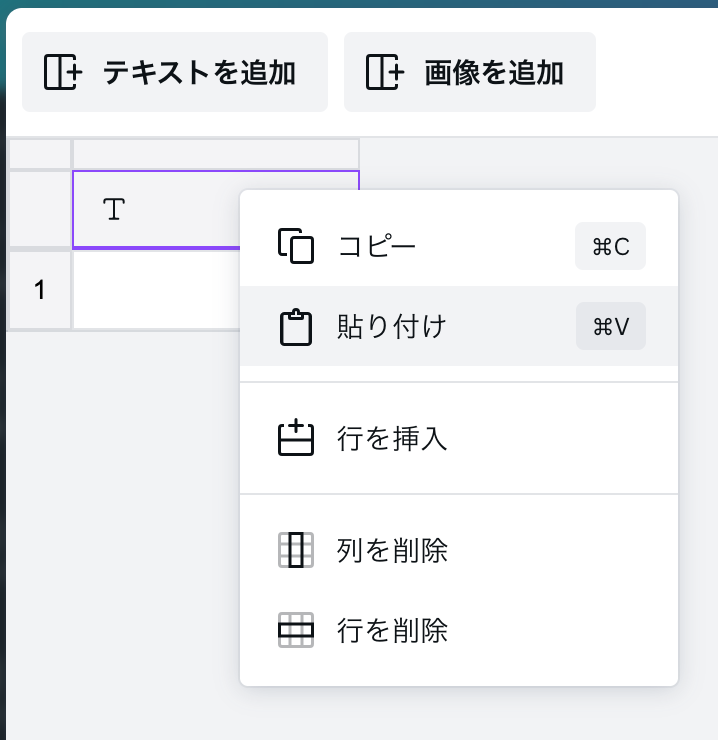Click the insert row icon
Screen dimensions: 718x740
pos(295,439)
